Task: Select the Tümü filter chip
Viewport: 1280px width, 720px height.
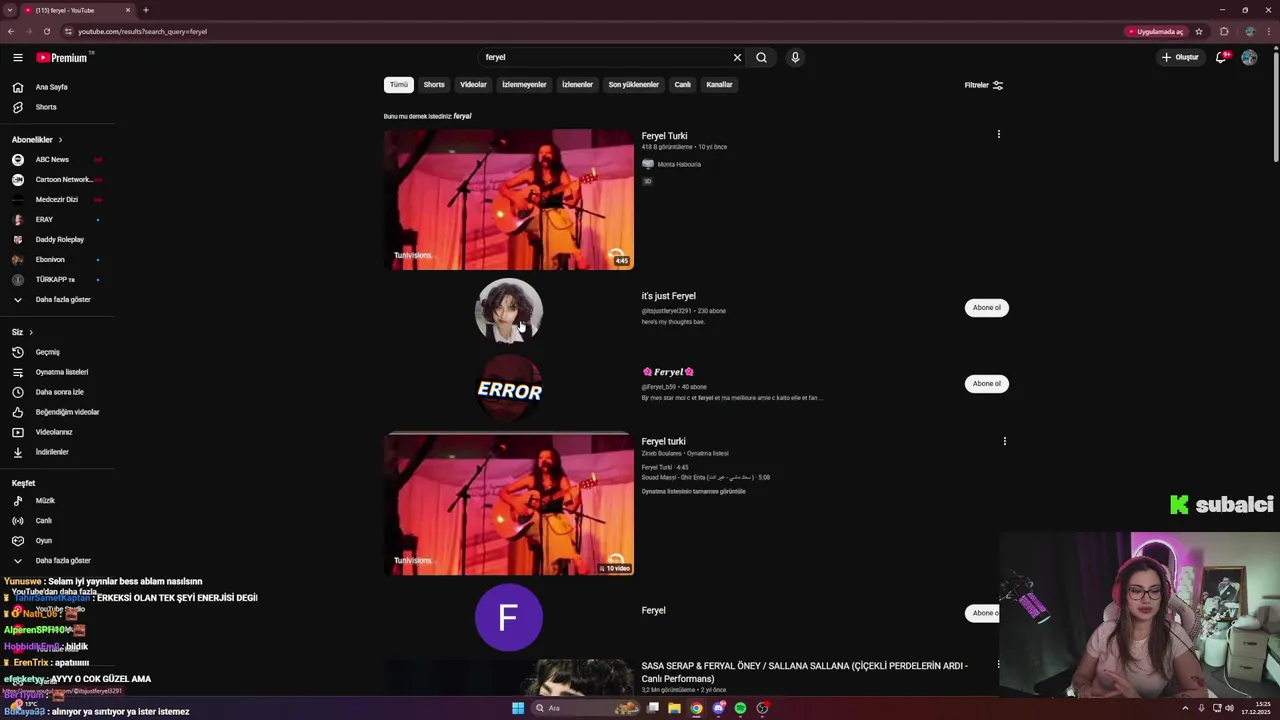Action: pos(399,85)
